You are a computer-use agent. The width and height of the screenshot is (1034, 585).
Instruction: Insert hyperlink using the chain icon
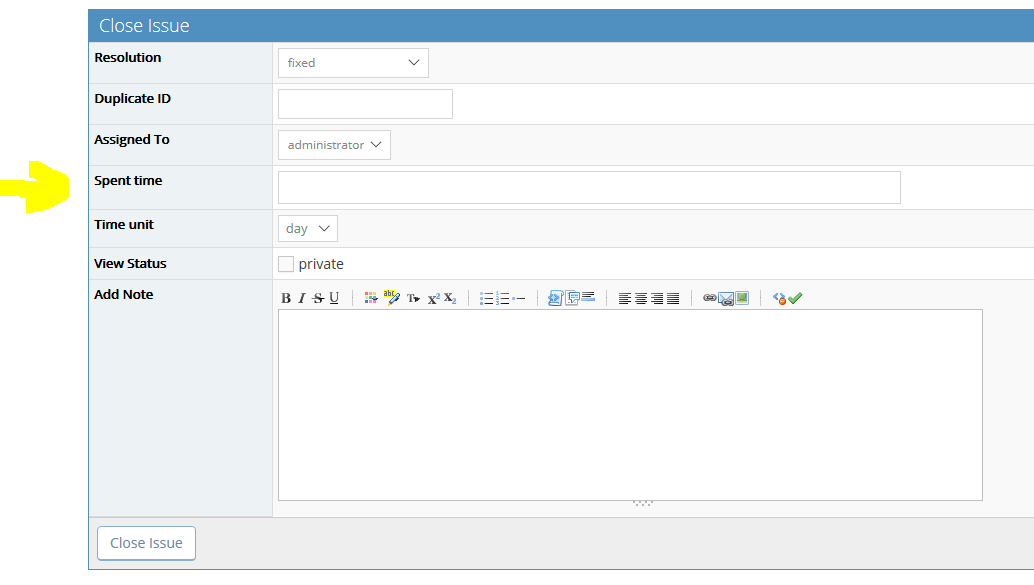(709, 298)
